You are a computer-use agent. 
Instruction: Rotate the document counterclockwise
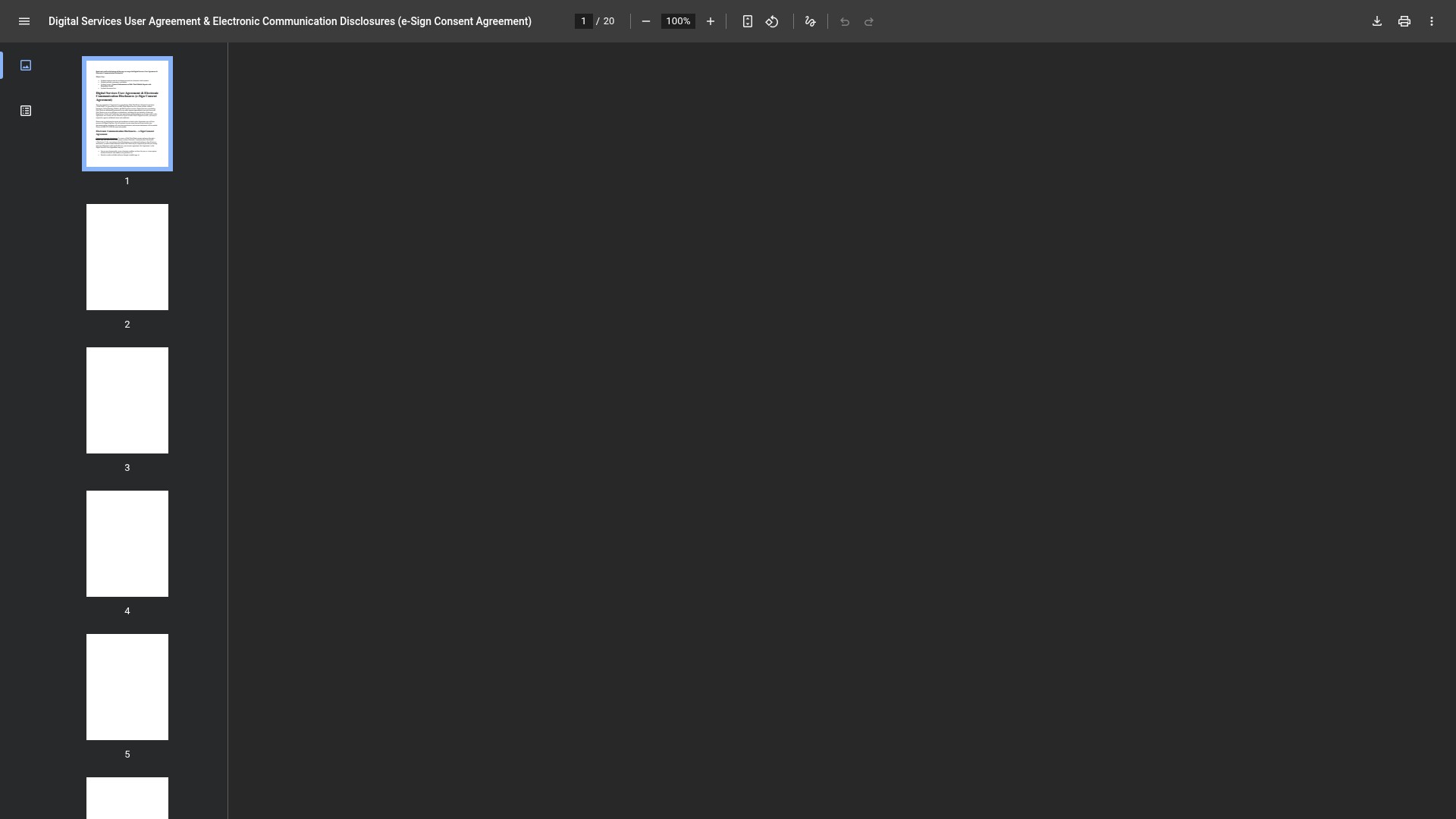(772, 21)
